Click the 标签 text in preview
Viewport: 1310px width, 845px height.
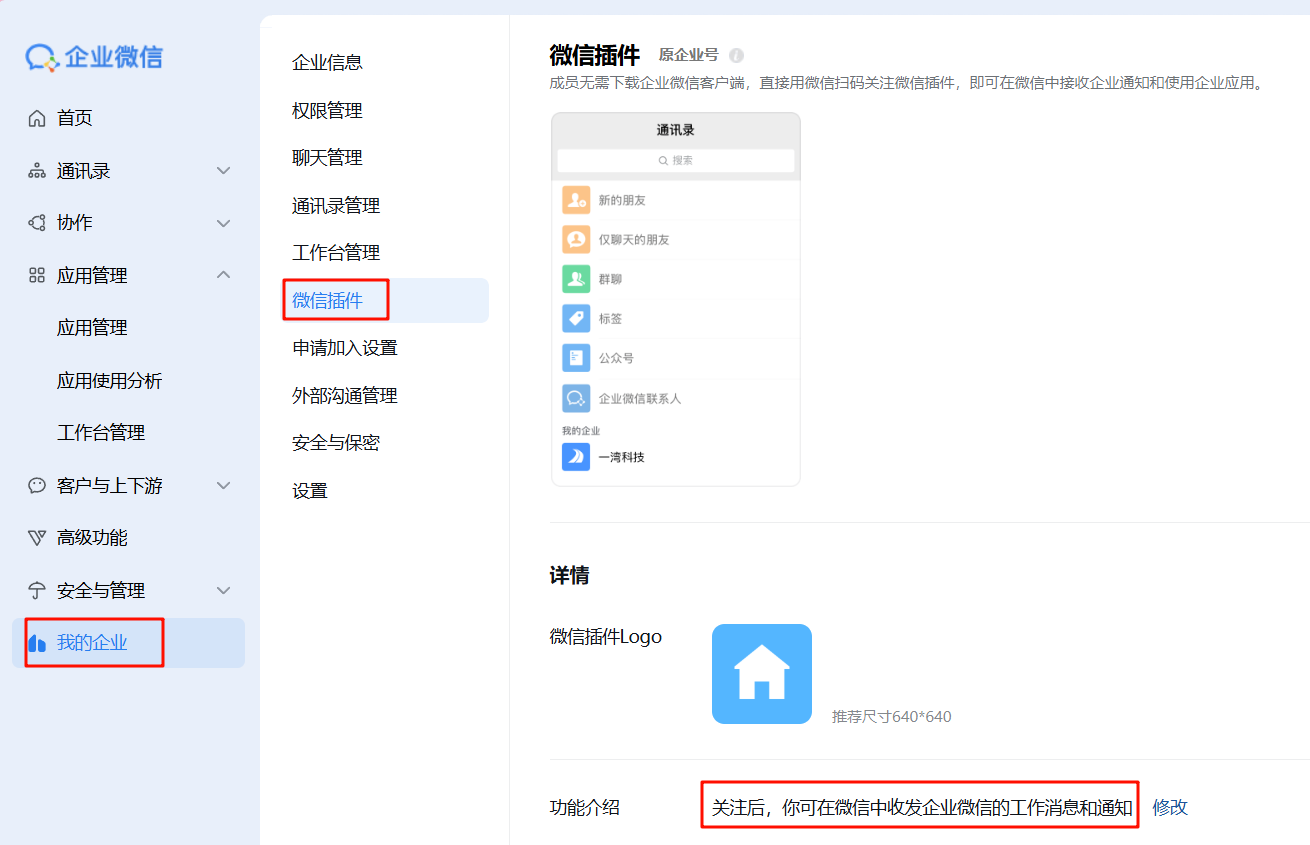[x=610, y=319]
